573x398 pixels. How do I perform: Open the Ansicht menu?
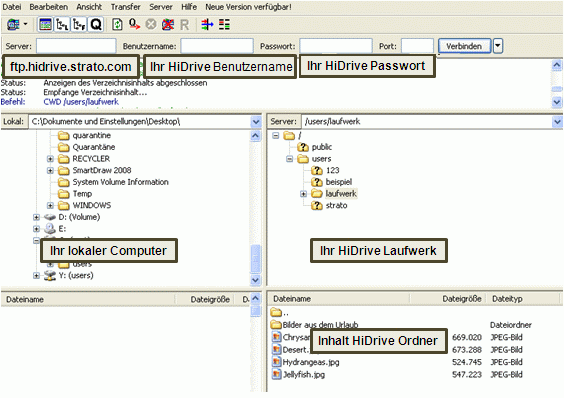[x=89, y=7]
